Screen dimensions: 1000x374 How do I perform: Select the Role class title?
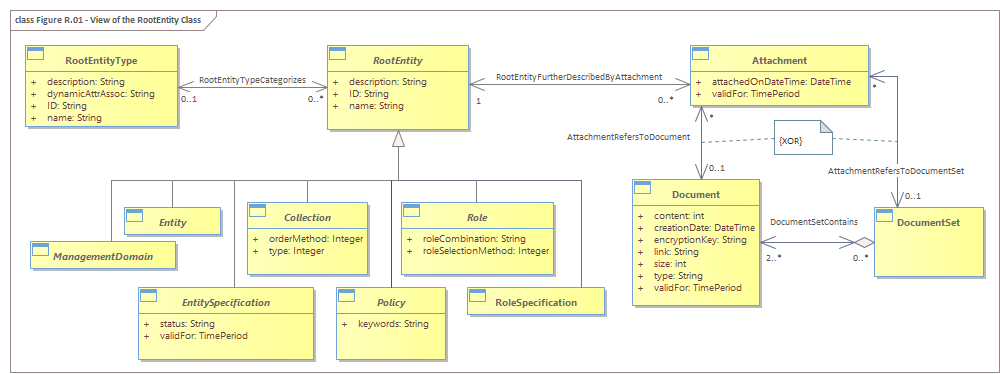click(x=477, y=218)
